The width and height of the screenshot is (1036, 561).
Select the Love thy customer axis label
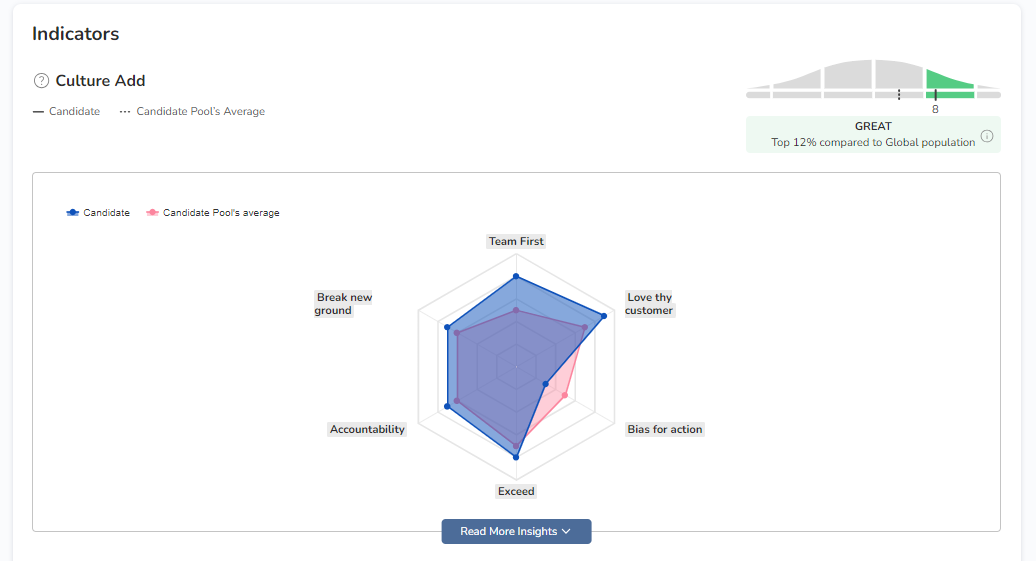[x=649, y=304]
